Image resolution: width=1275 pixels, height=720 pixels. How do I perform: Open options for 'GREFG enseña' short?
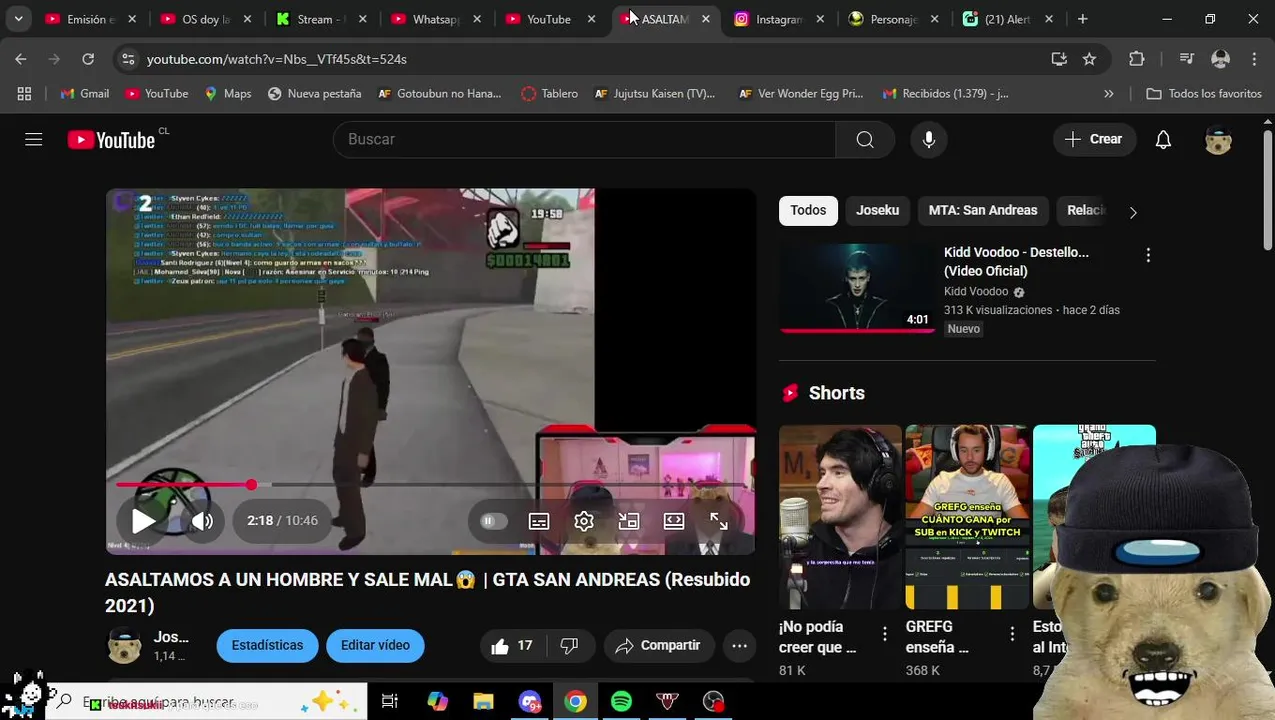[1012, 634]
